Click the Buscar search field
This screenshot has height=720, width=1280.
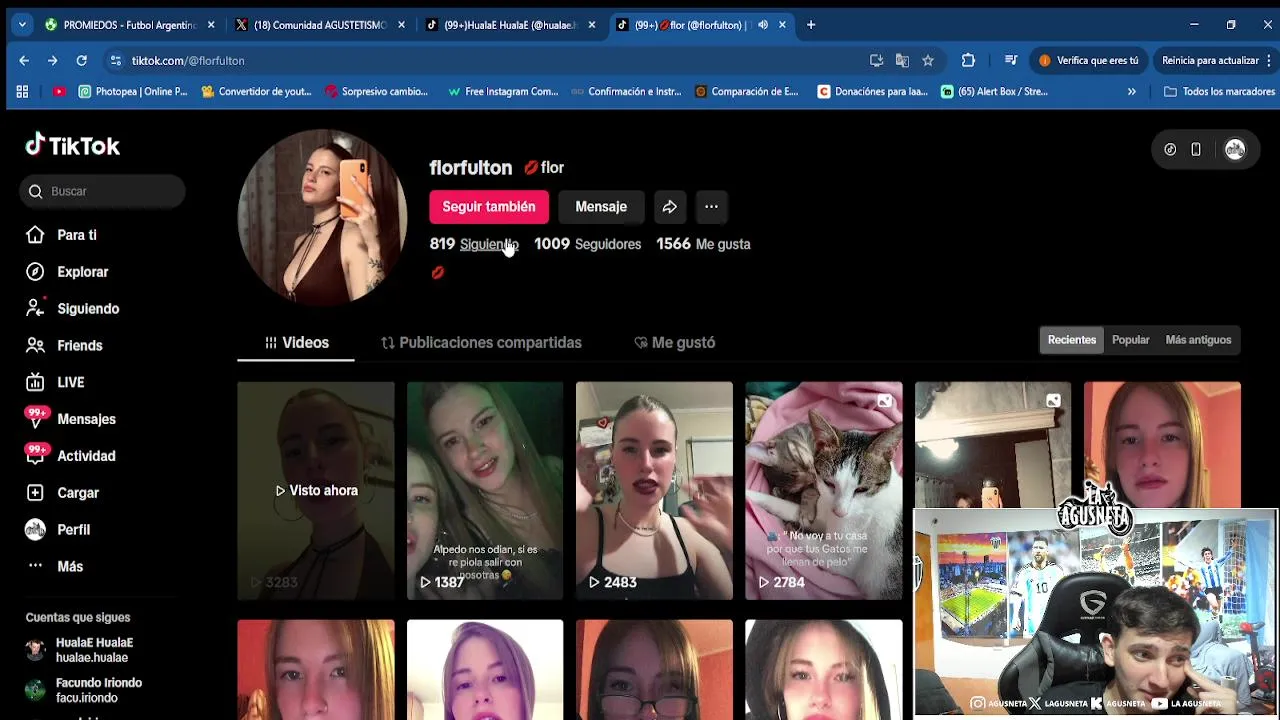pyautogui.click(x=102, y=191)
